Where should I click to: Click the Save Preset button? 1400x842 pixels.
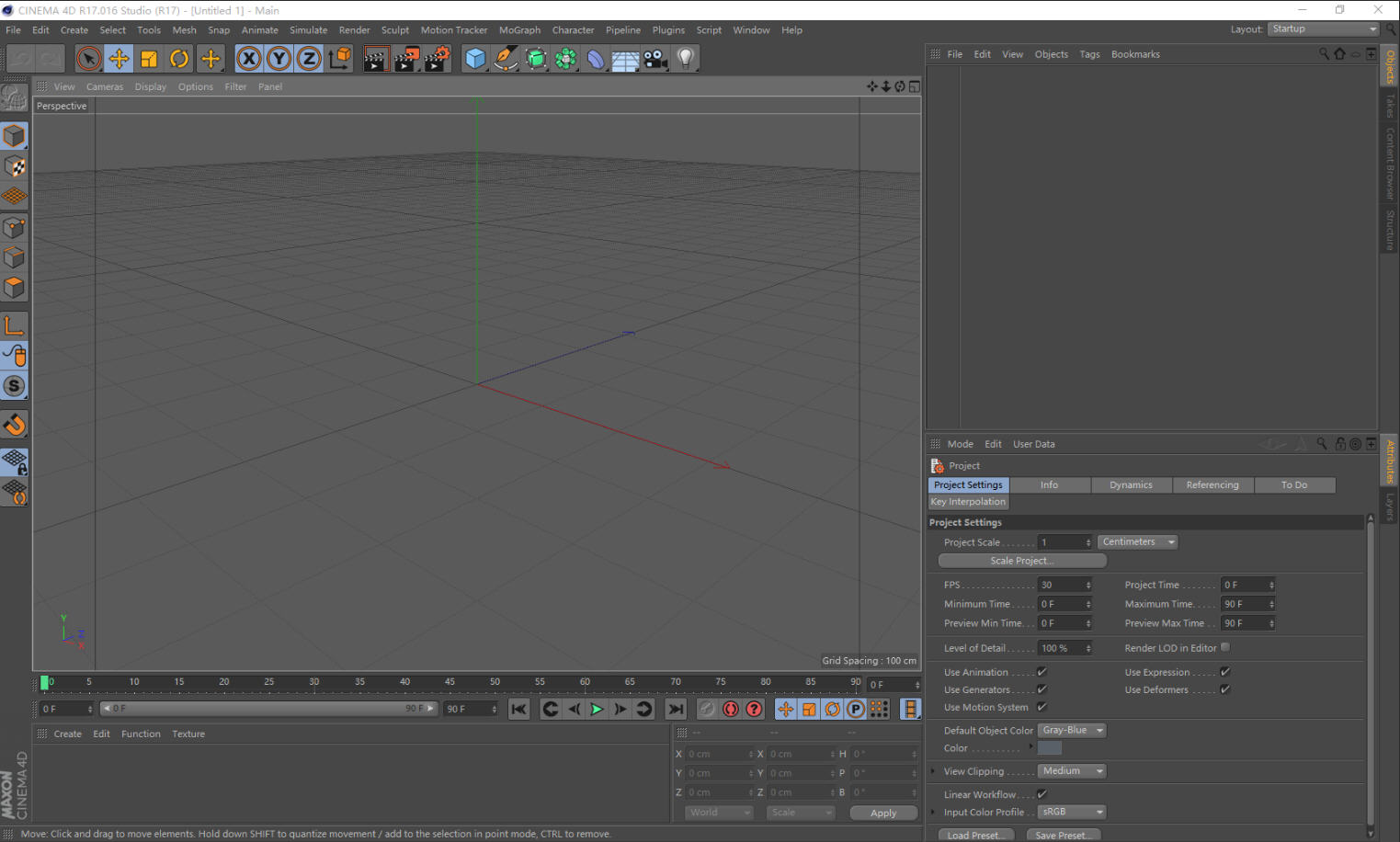pyautogui.click(x=1062, y=836)
